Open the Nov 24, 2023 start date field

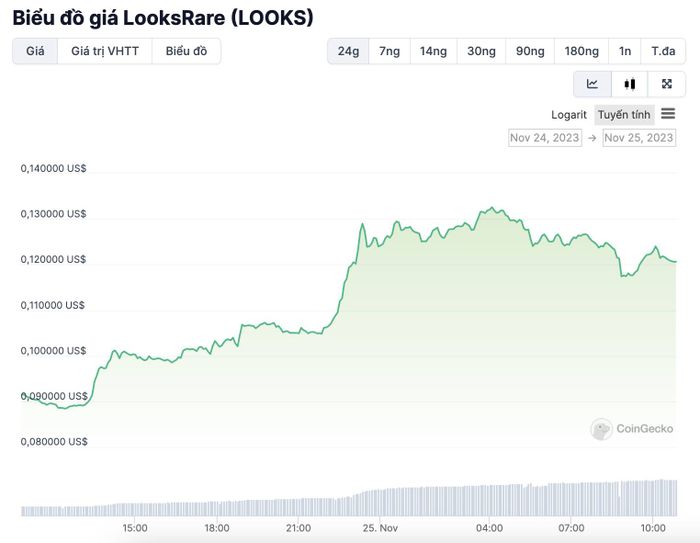[x=545, y=138]
